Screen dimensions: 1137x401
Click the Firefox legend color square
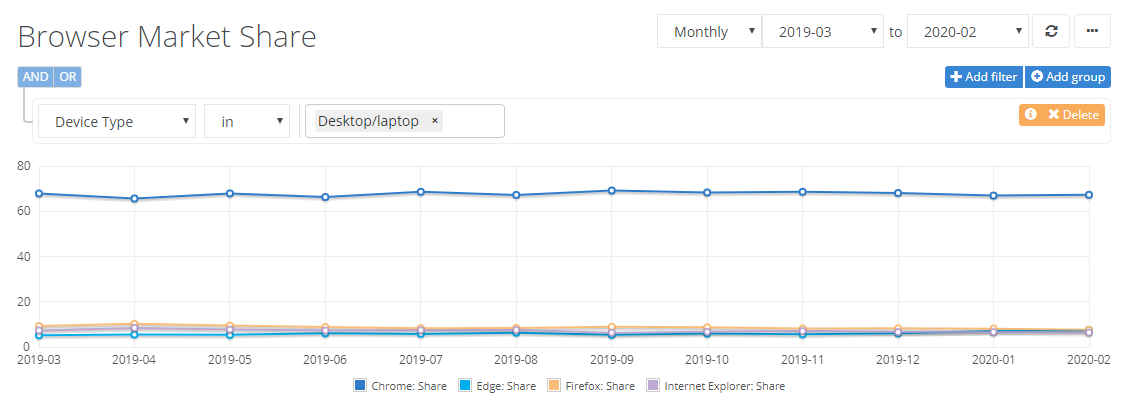pyautogui.click(x=552, y=386)
